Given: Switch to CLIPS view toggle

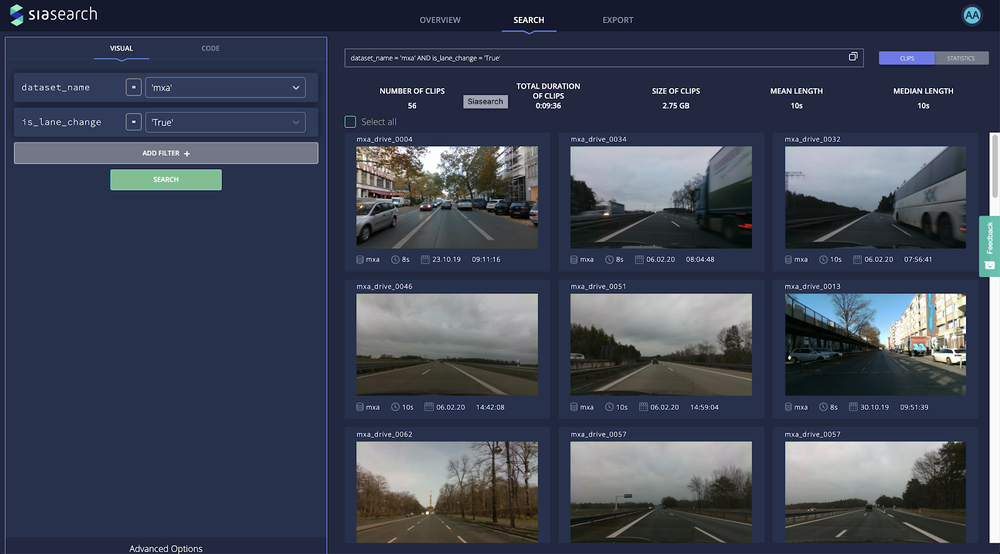Looking at the screenshot, I should coord(906,58).
